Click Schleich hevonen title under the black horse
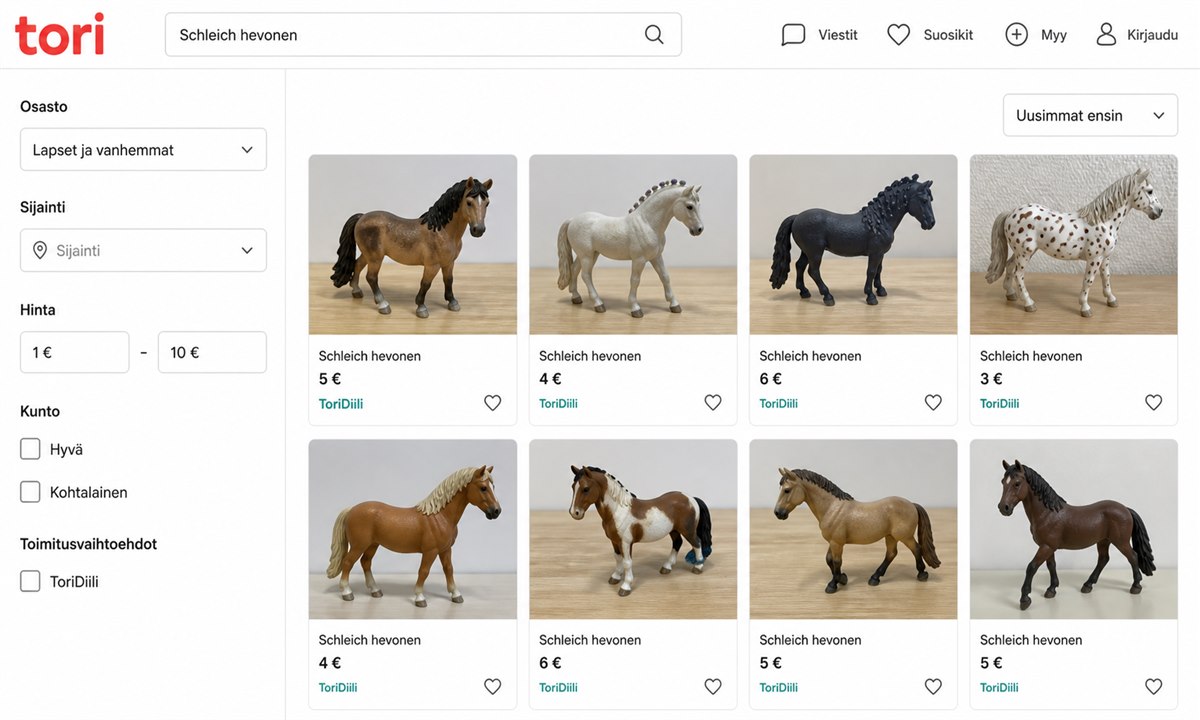This screenshot has width=1200, height=720. 810,356
